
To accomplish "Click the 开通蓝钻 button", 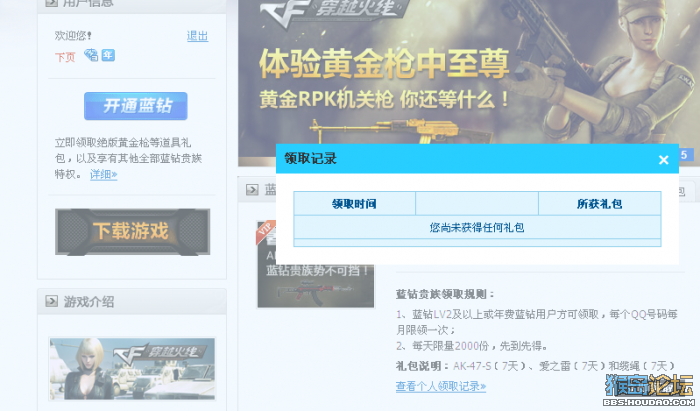I will [136, 106].
